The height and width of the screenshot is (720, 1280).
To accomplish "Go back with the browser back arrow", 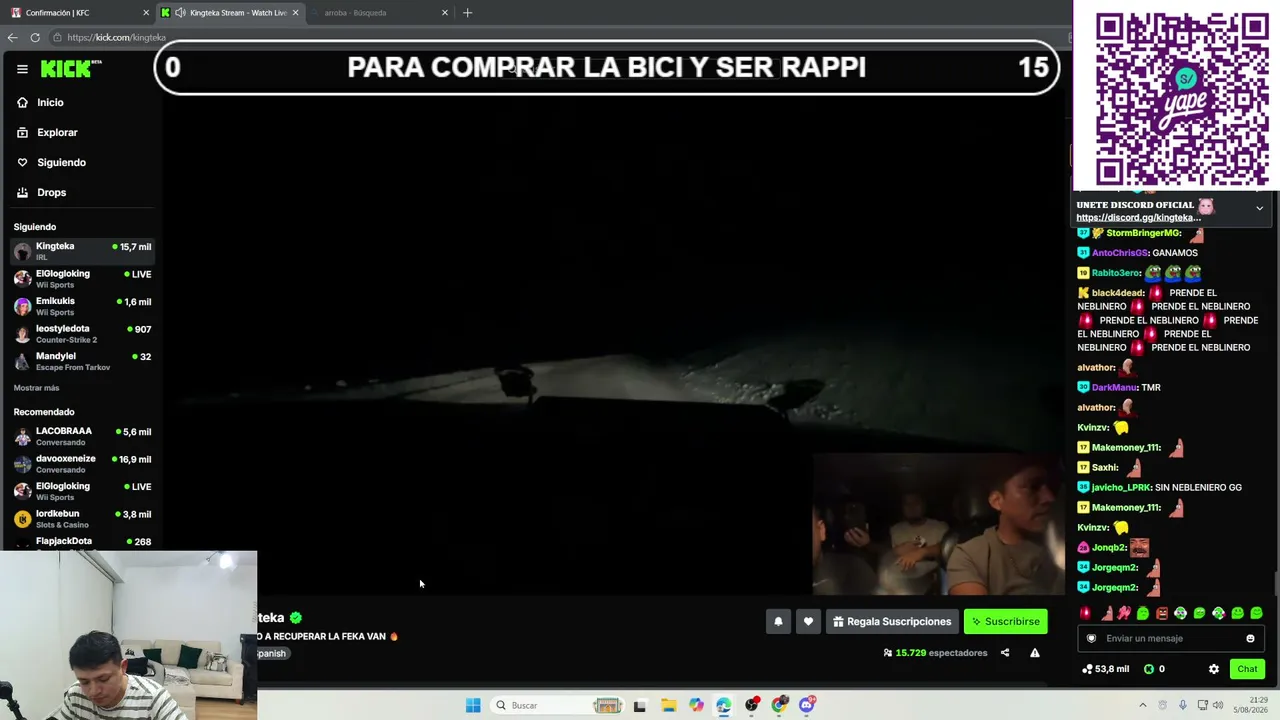I will pos(12,37).
